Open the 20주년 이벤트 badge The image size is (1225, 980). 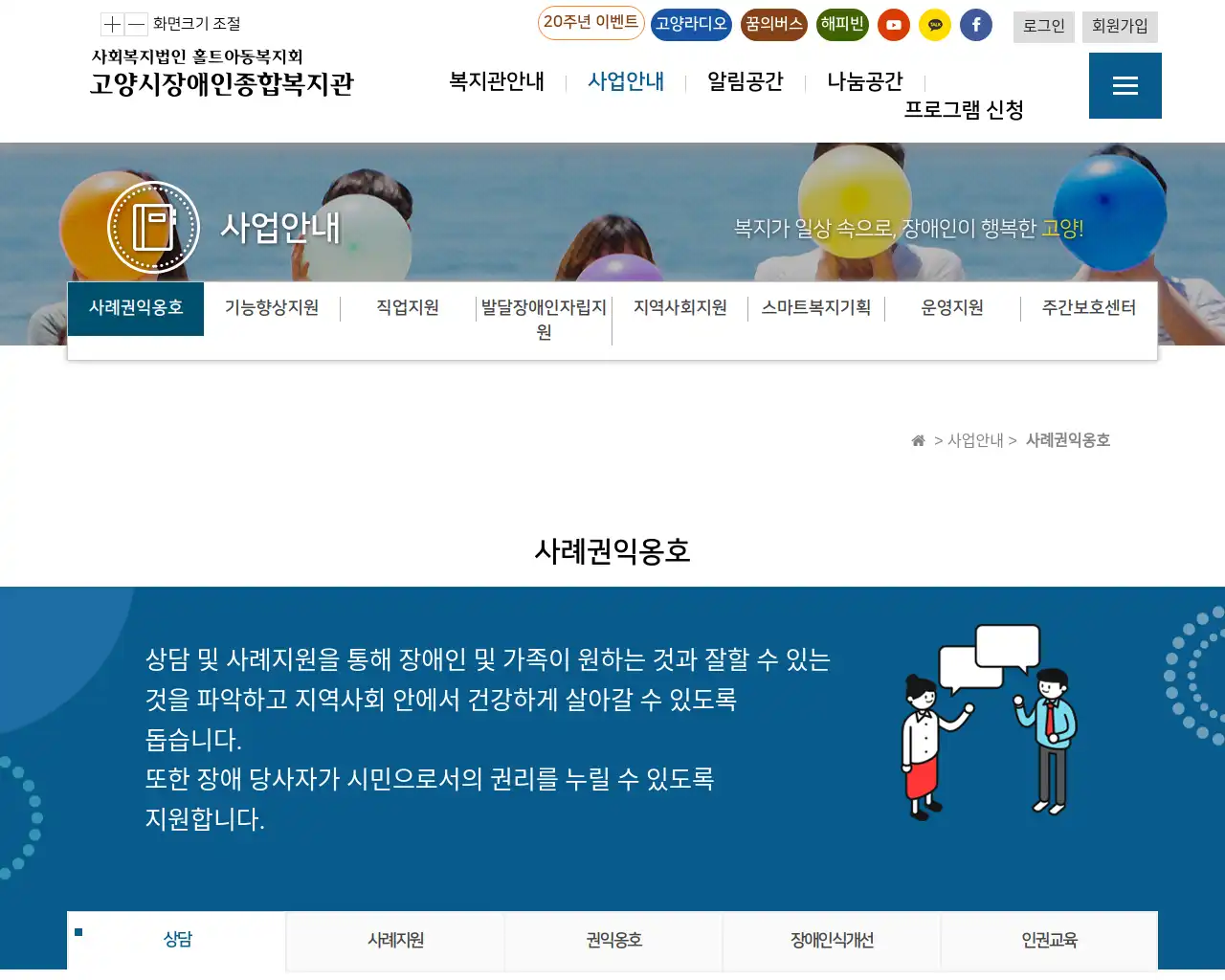591,23
